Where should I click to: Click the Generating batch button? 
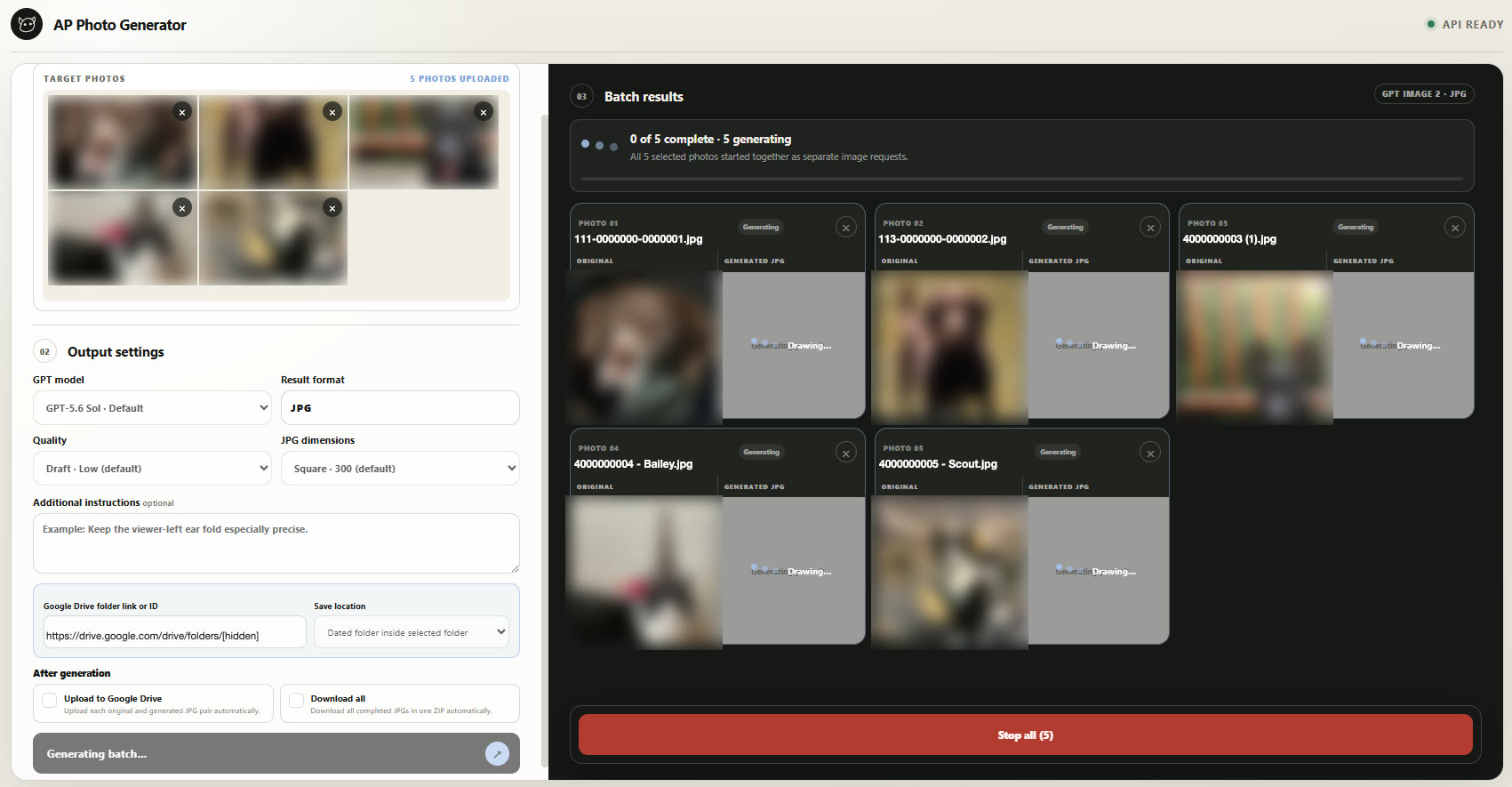tap(276, 753)
